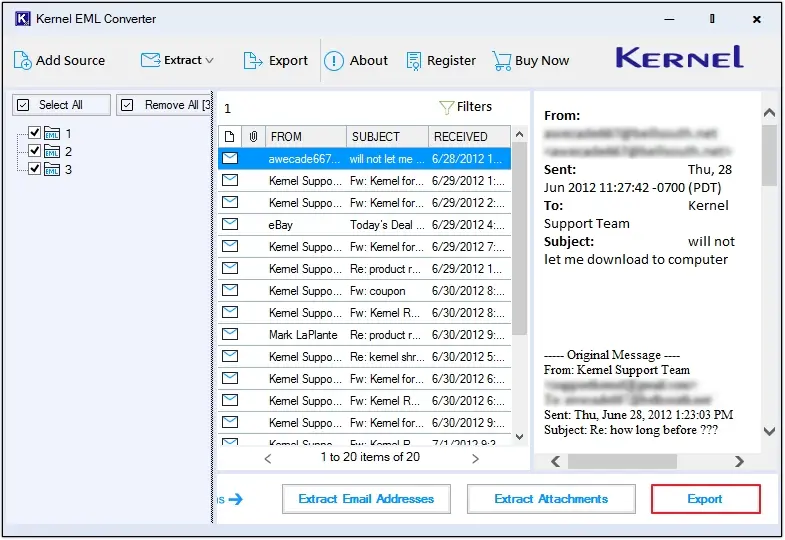Click preview pane scroll left arrow
This screenshot has height=540, width=785.
point(555,461)
